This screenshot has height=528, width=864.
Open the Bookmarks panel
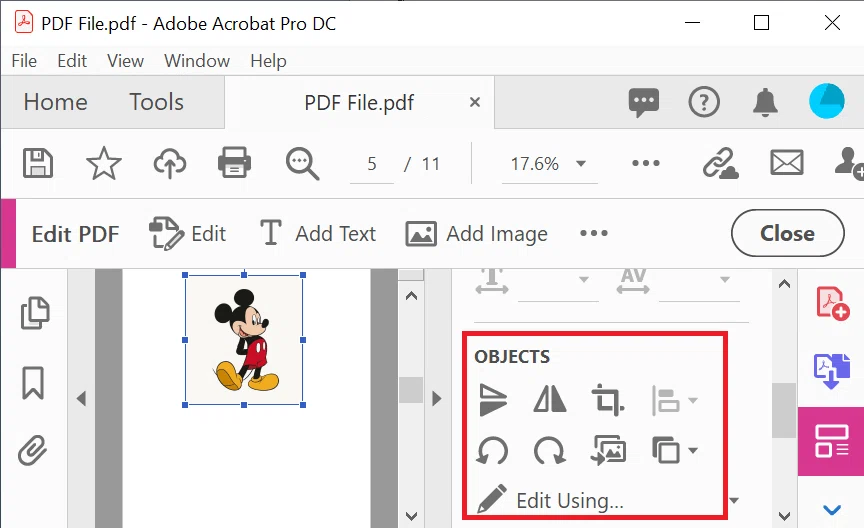coord(33,382)
